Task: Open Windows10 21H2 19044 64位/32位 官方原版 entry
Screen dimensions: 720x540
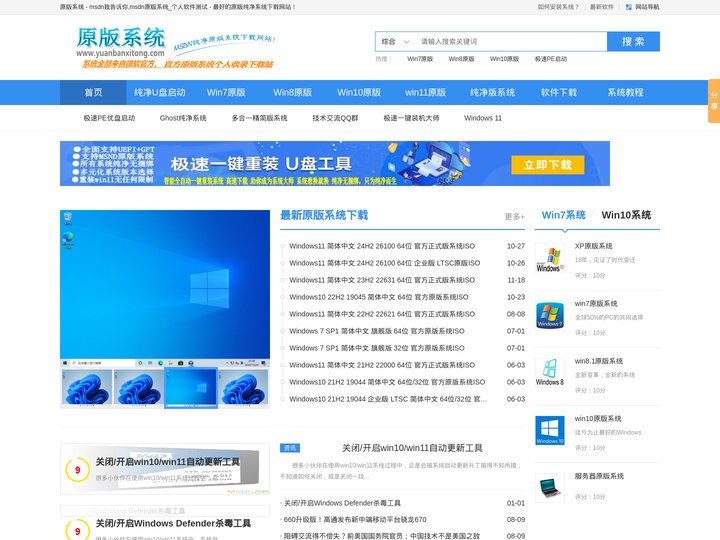Action: point(387,382)
